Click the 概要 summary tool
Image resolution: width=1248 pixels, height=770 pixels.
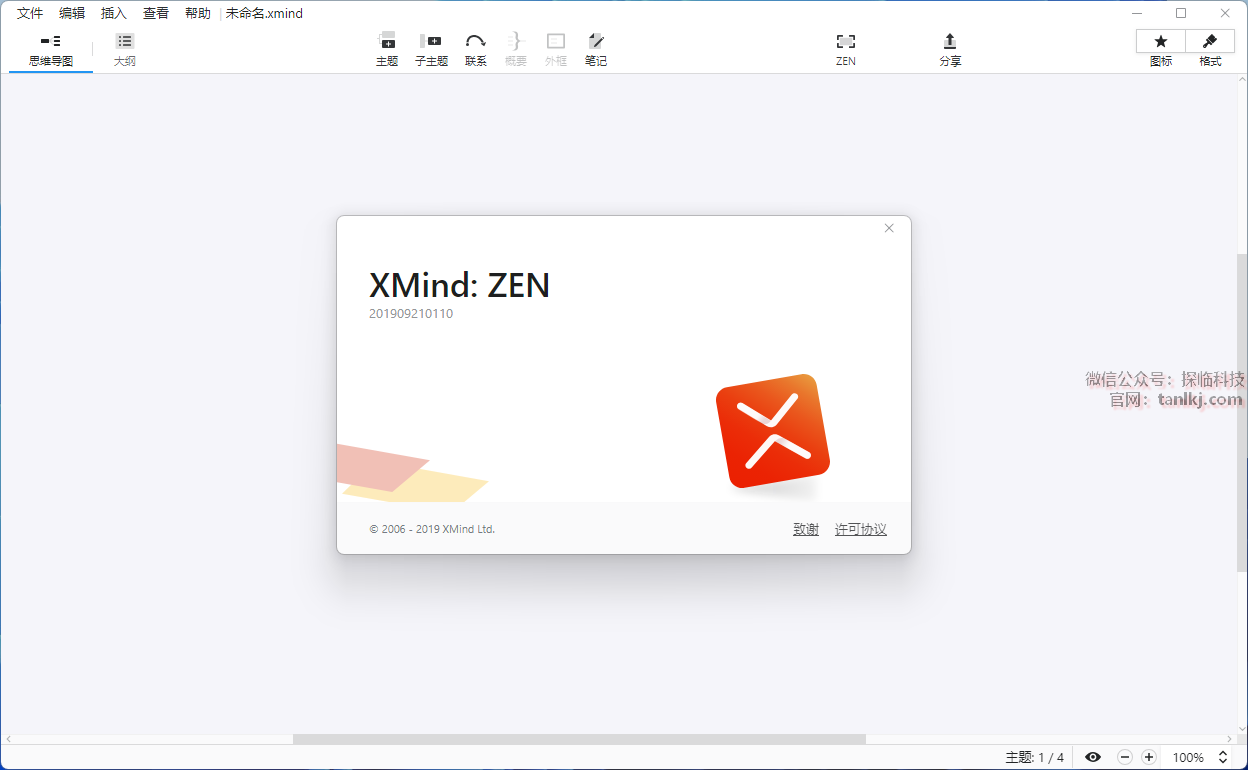pyautogui.click(x=515, y=50)
